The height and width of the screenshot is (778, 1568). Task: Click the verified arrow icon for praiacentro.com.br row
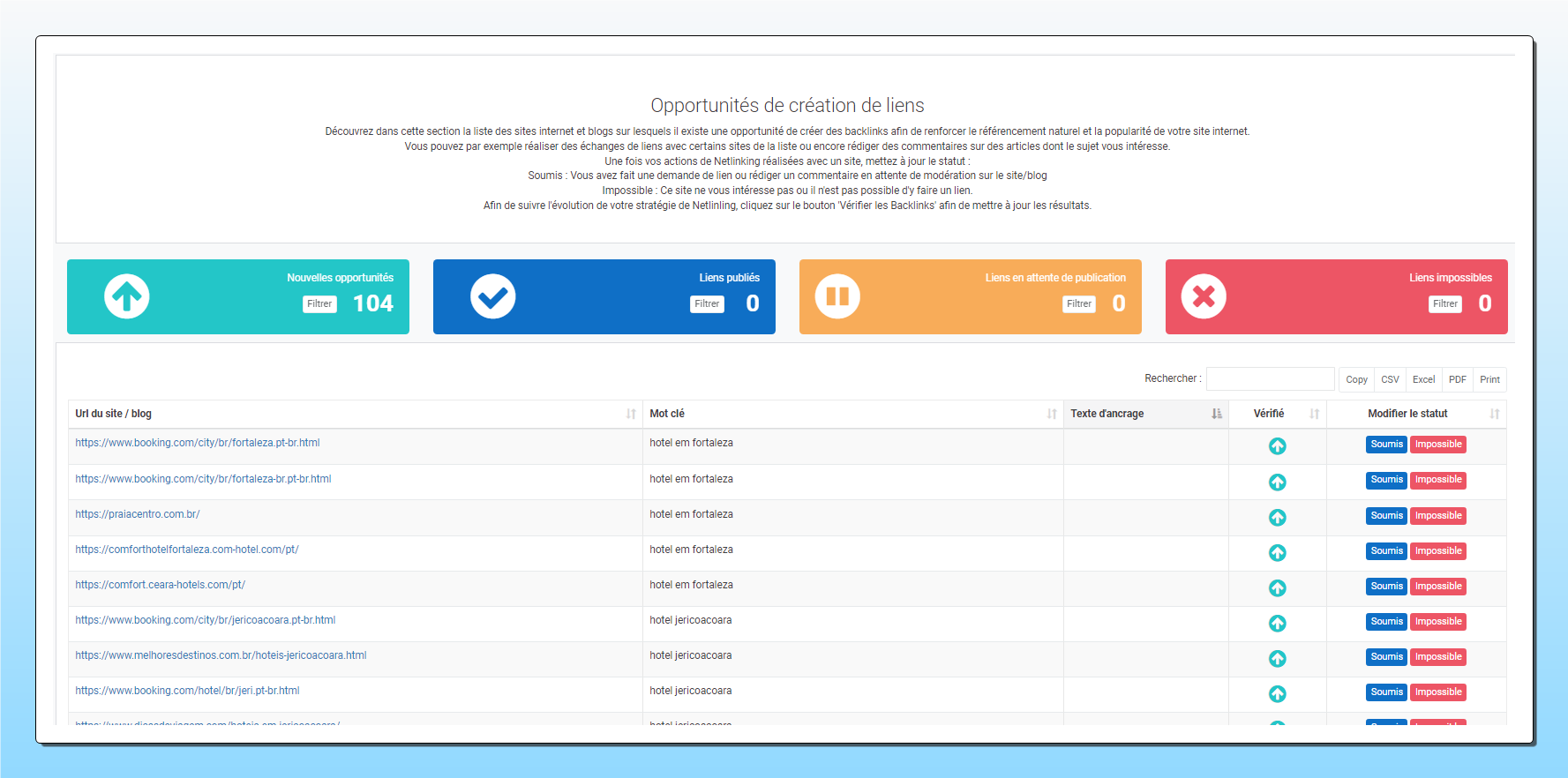coord(1277,518)
